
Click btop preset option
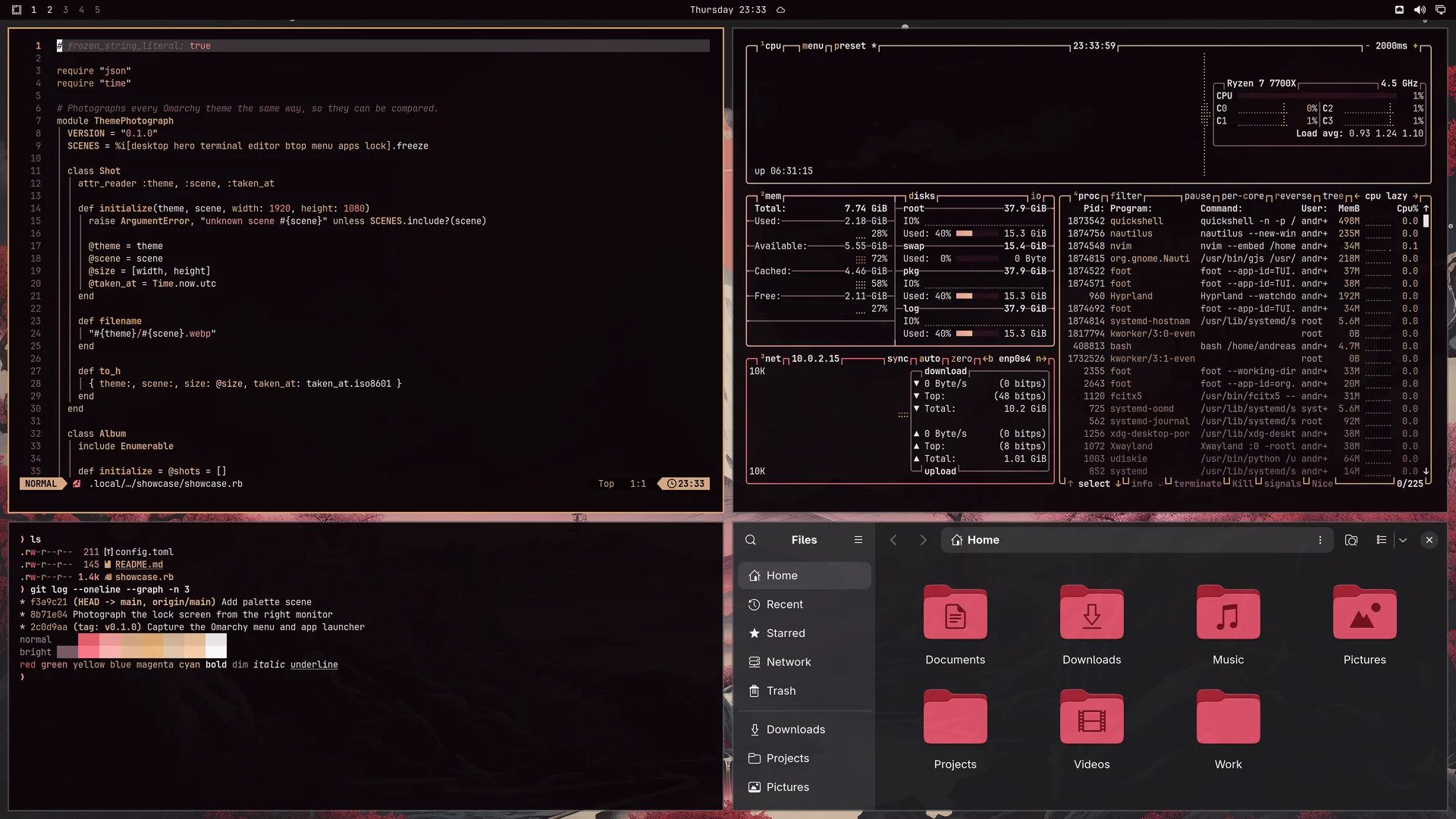click(855, 46)
